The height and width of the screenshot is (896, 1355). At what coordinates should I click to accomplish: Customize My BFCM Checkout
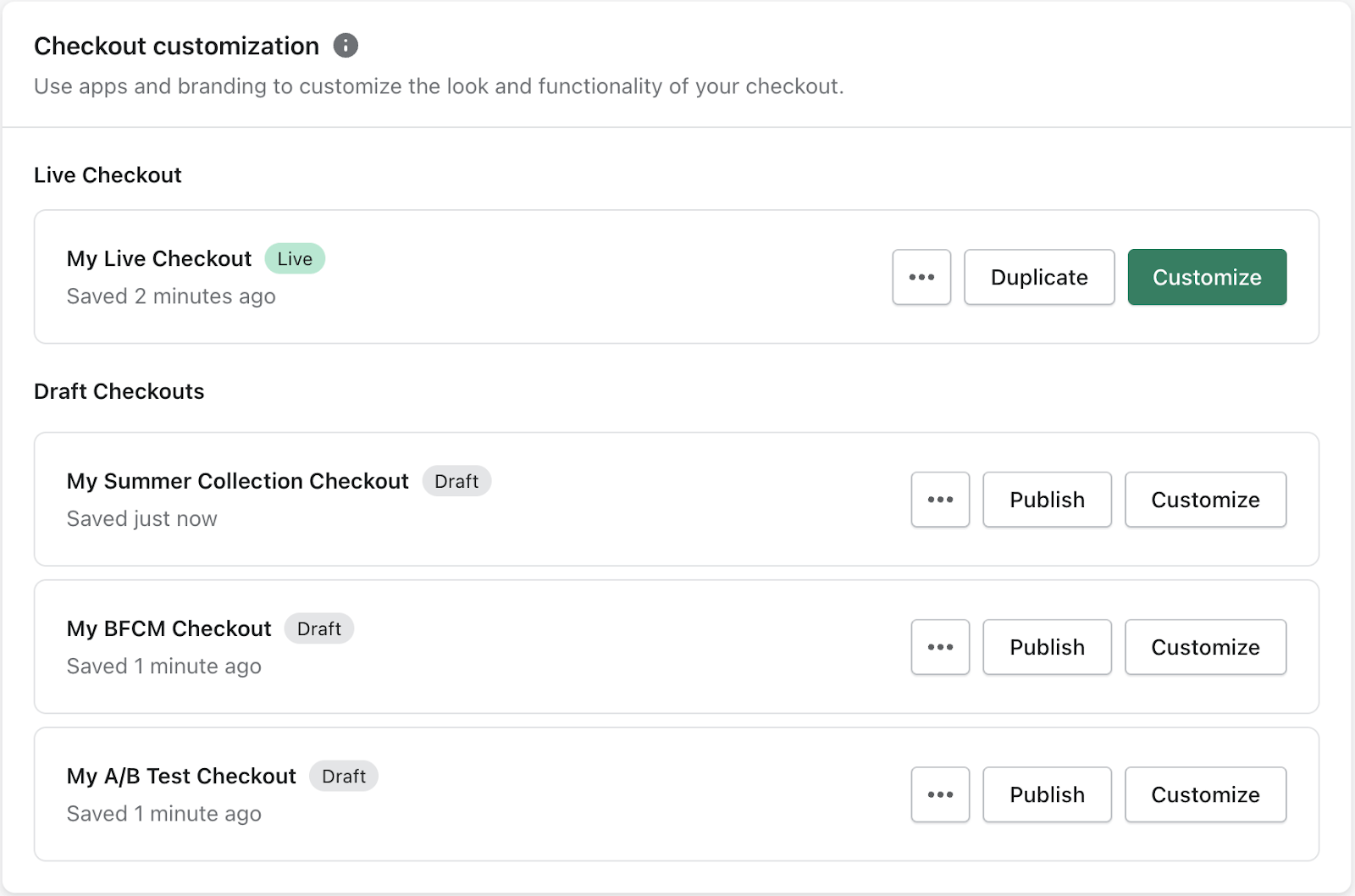[1205, 647]
